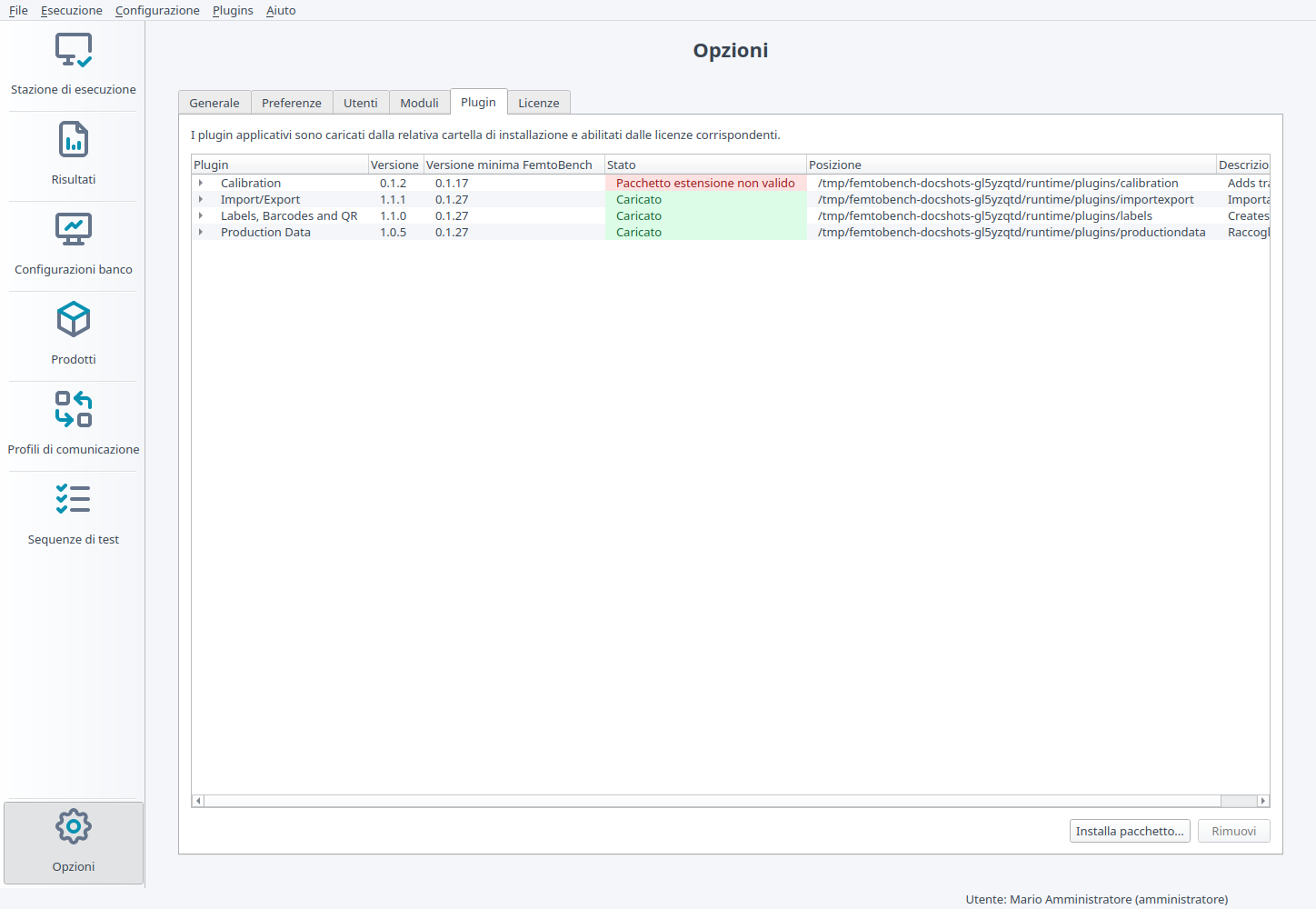Expand Labels, Barcodes and QR row
This screenshot has width=1316, height=909.
click(x=201, y=215)
